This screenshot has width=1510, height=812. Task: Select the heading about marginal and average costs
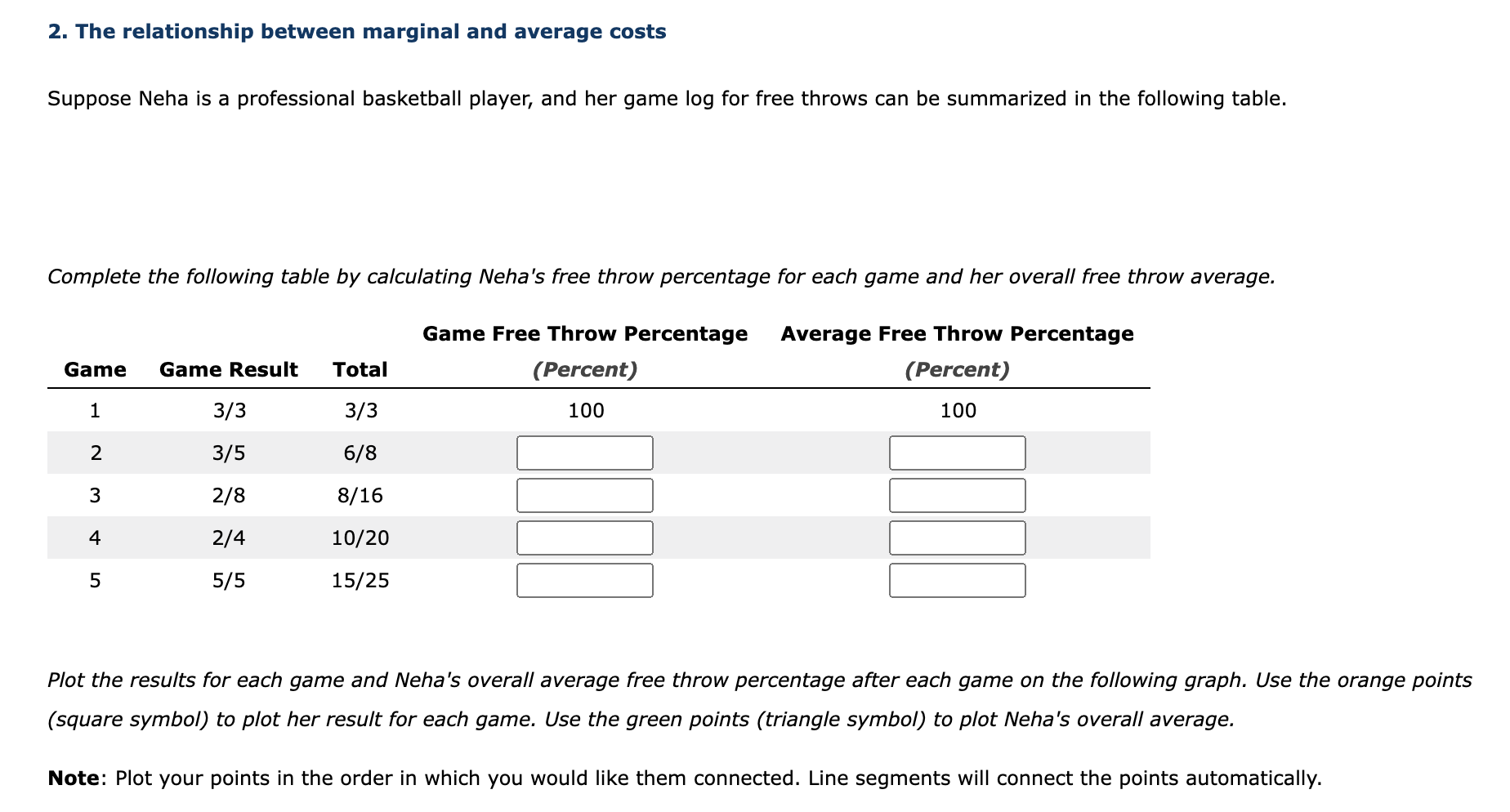(x=356, y=31)
